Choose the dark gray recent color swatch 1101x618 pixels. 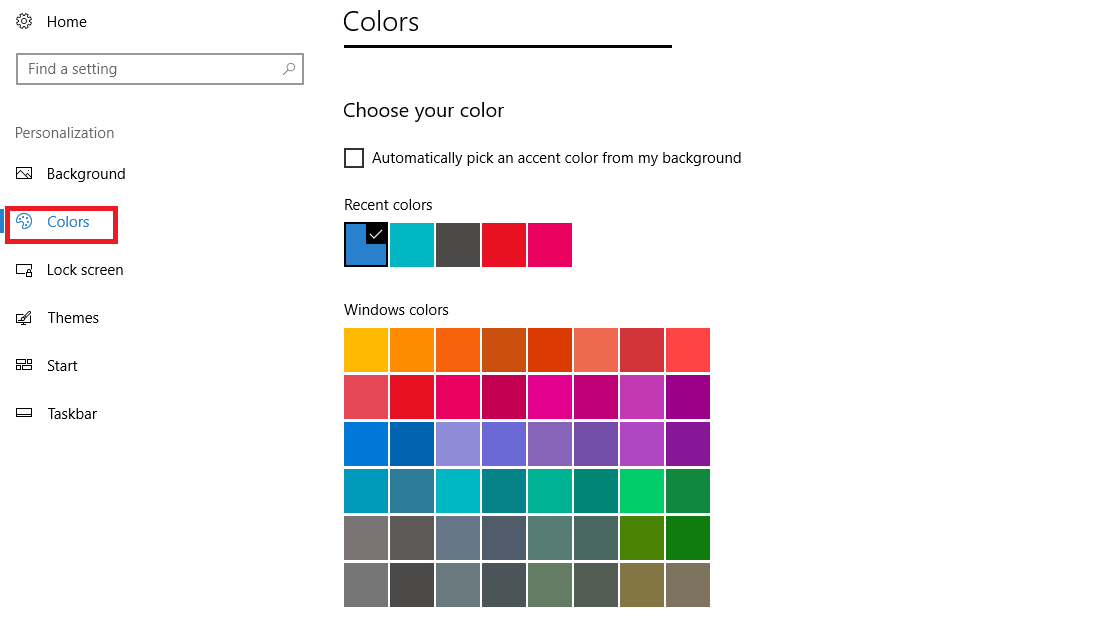pyautogui.click(x=458, y=244)
